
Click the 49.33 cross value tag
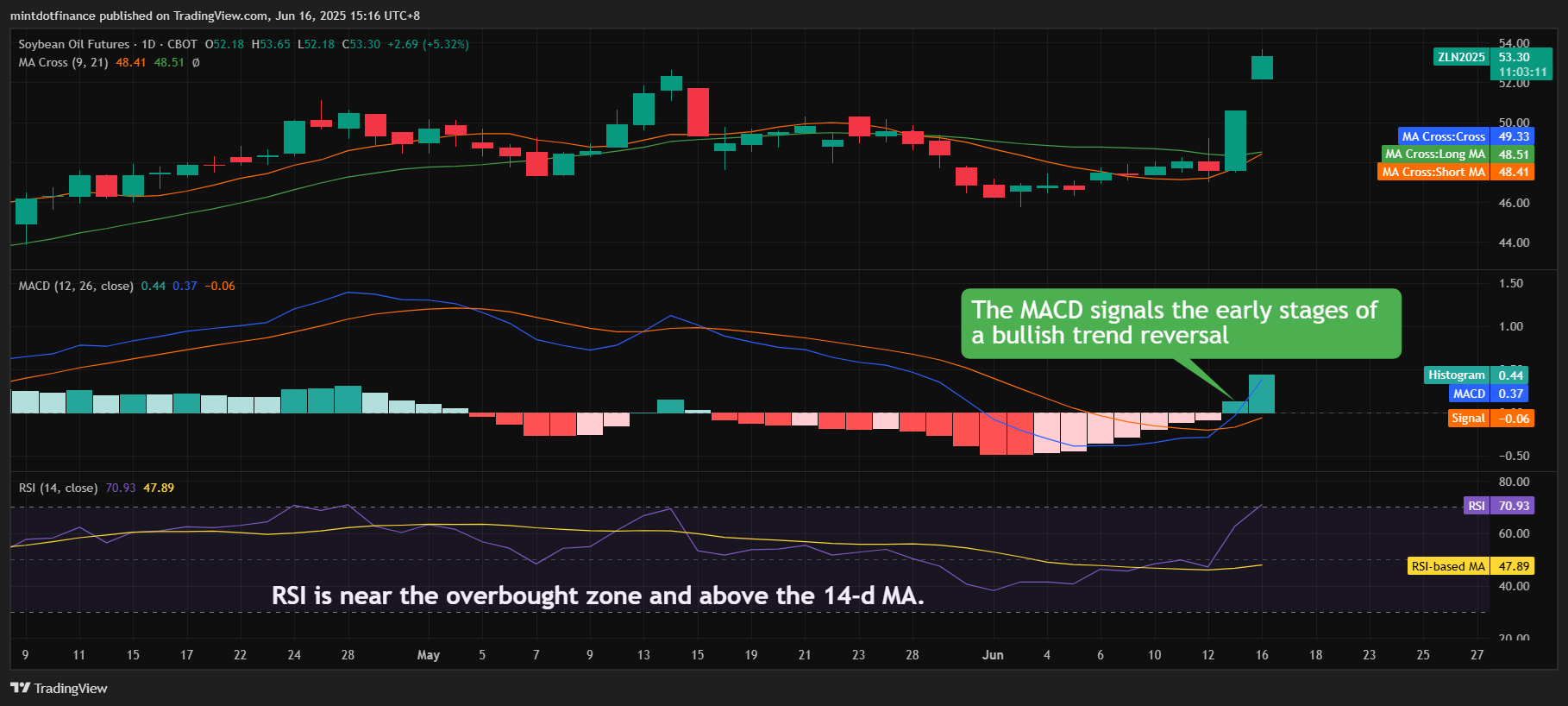click(1514, 136)
